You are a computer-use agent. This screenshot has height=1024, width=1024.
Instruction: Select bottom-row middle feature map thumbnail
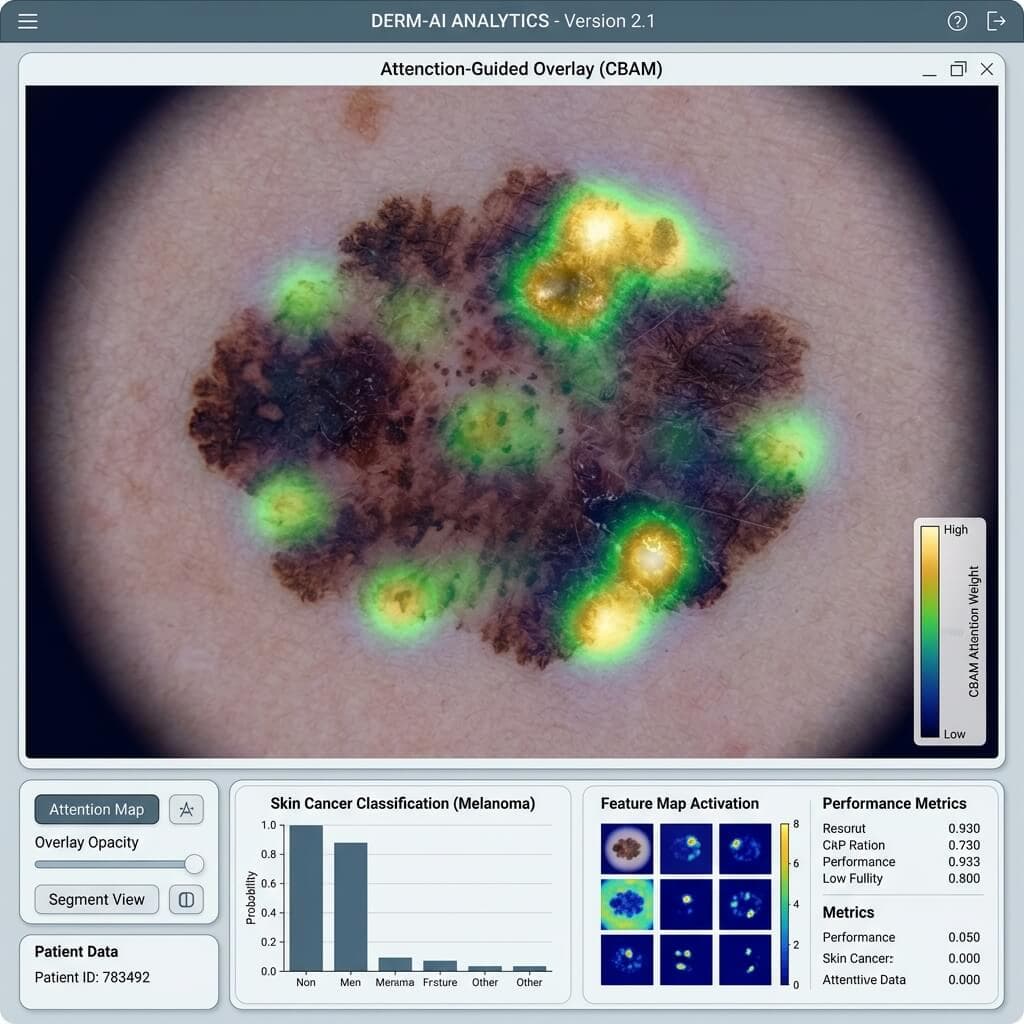(686, 960)
